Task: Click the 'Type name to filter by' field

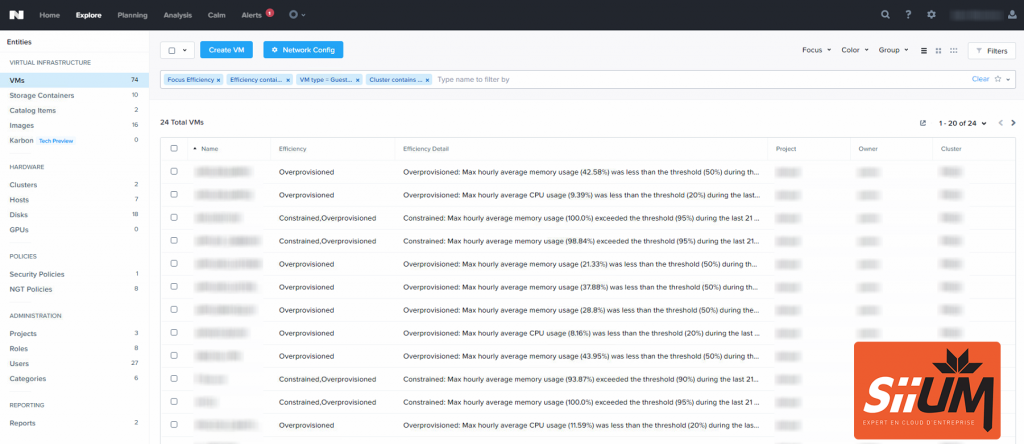Action: 702,80
